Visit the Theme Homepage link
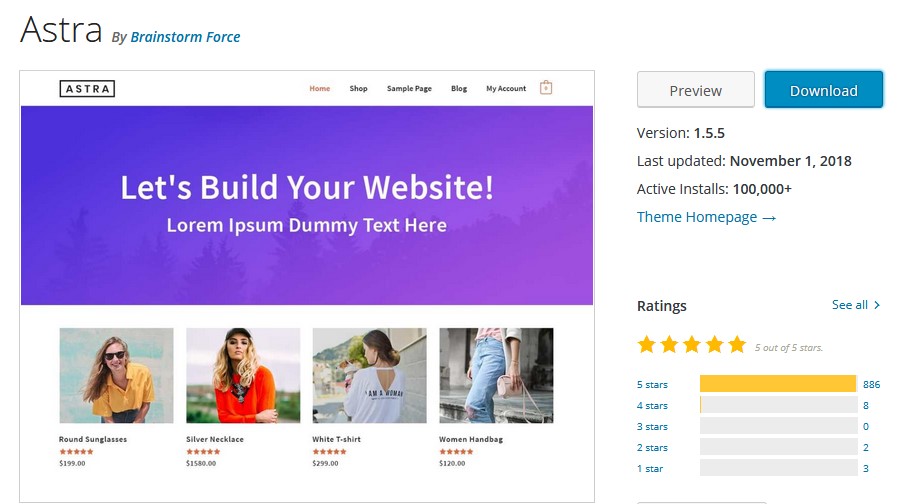The image size is (901, 504). (706, 217)
